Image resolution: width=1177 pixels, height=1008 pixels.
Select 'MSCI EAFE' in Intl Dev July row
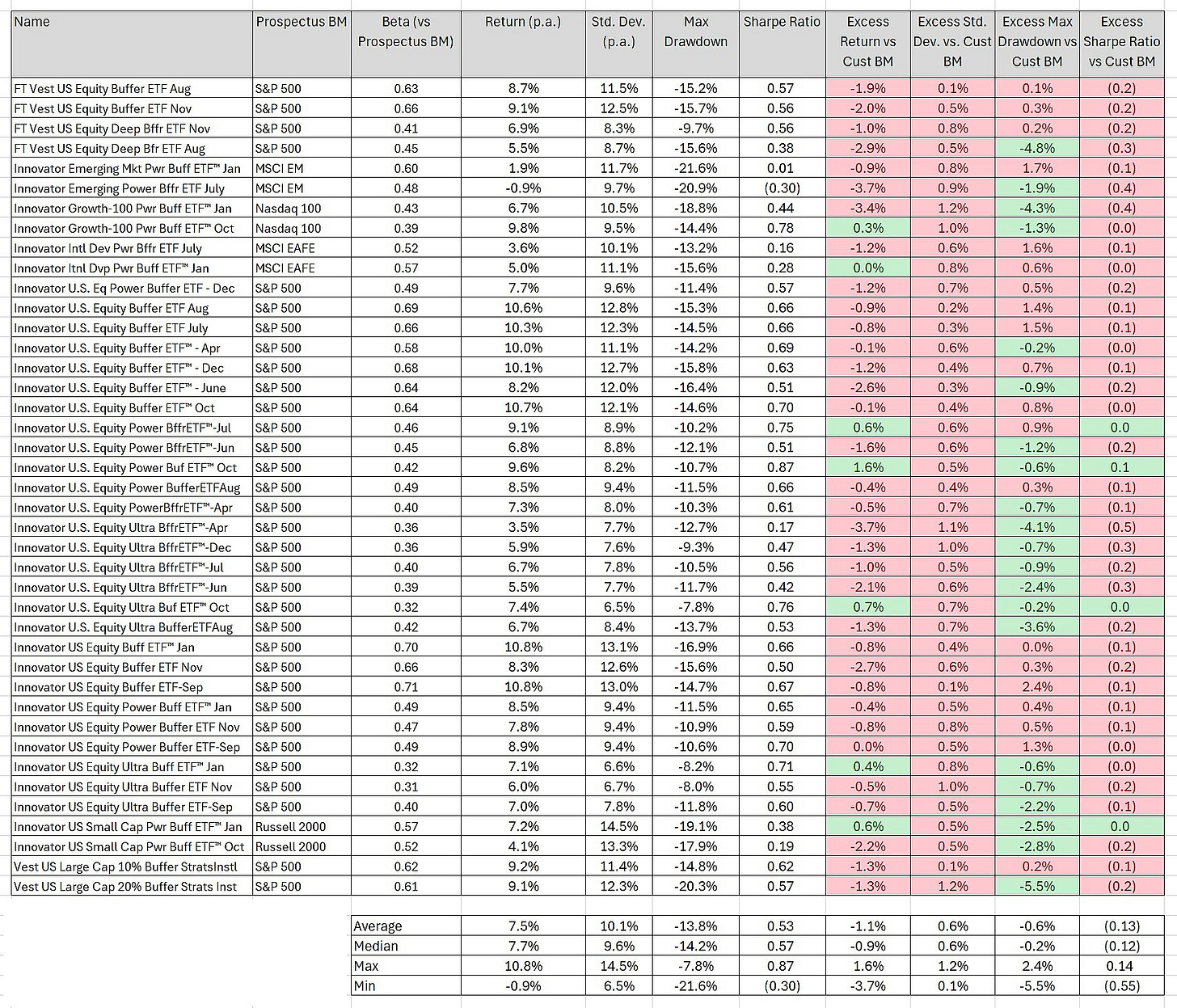click(x=302, y=248)
